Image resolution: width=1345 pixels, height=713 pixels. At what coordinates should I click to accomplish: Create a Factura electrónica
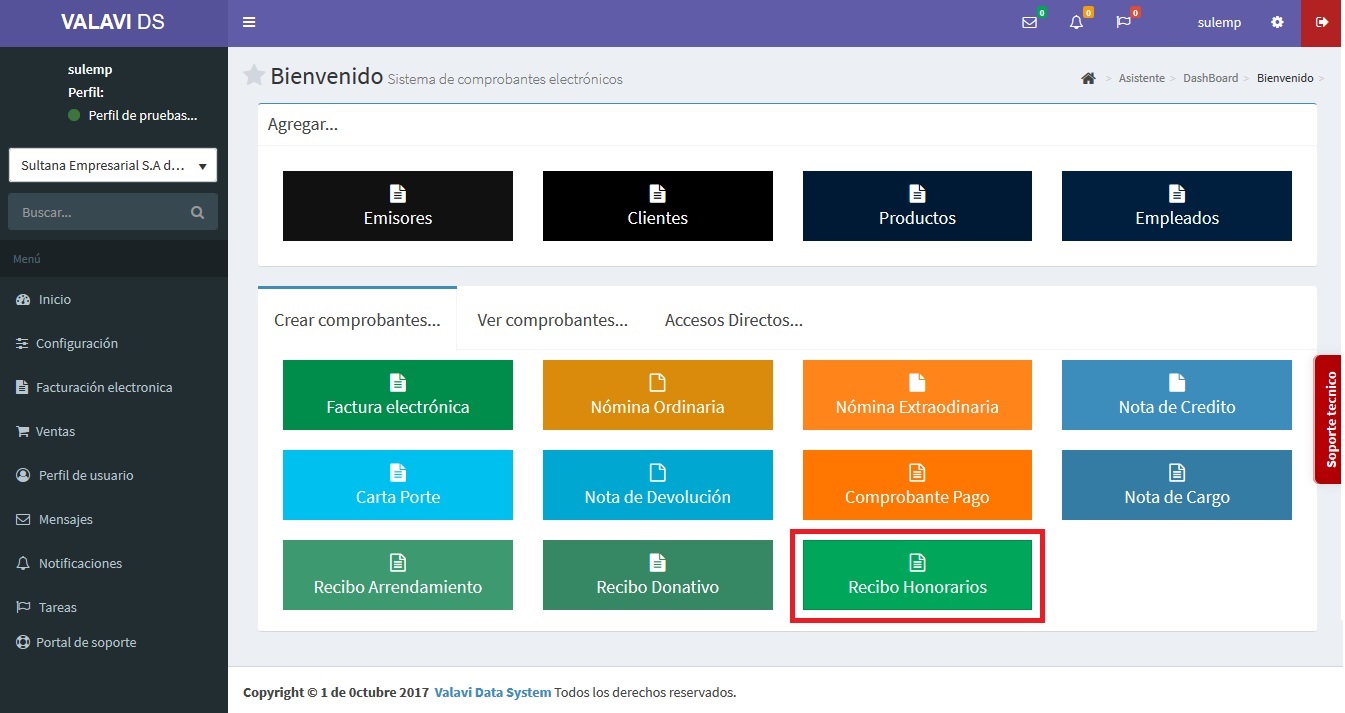[x=397, y=395]
